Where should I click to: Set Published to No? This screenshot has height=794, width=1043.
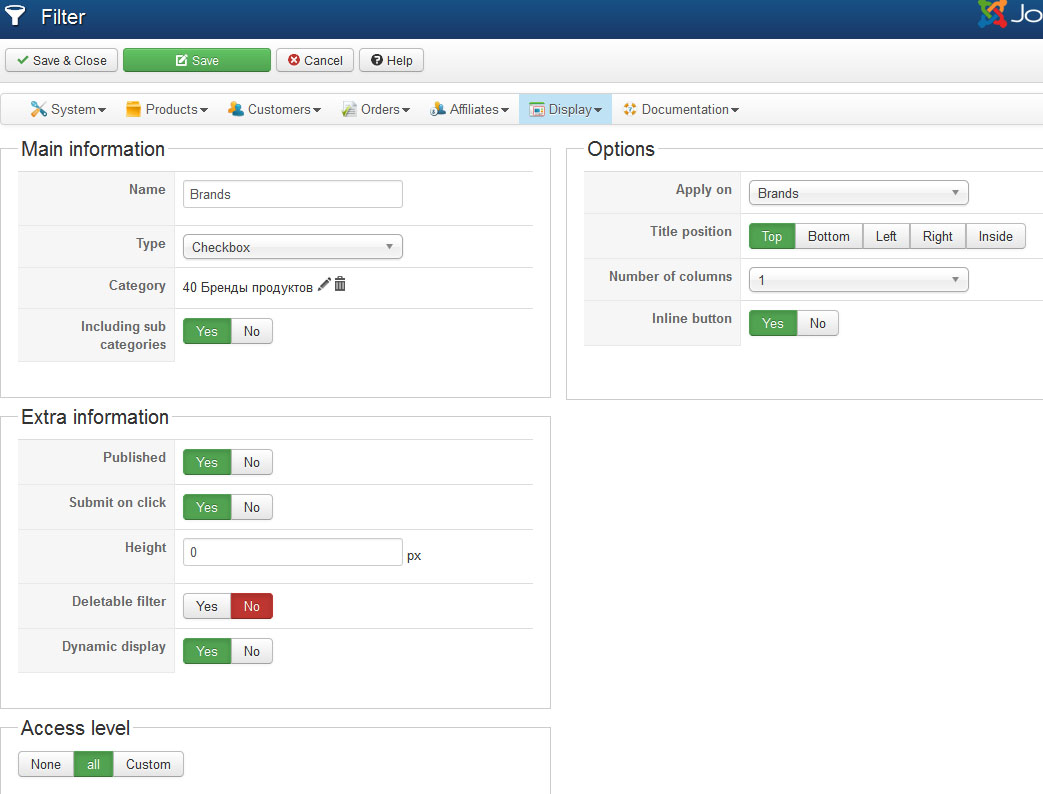[251, 462]
